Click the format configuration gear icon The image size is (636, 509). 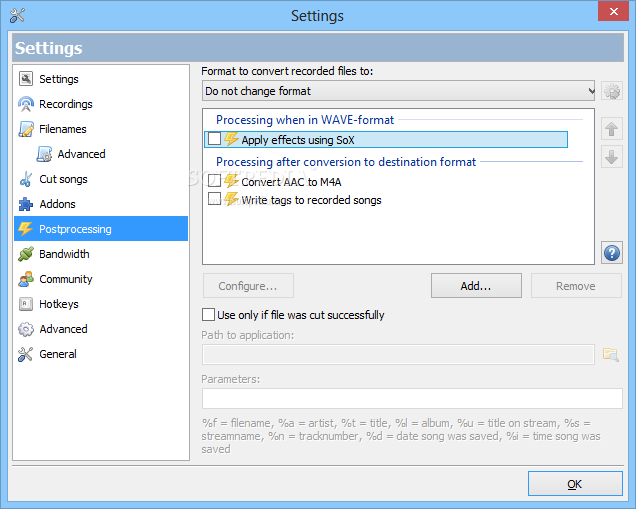(x=612, y=91)
